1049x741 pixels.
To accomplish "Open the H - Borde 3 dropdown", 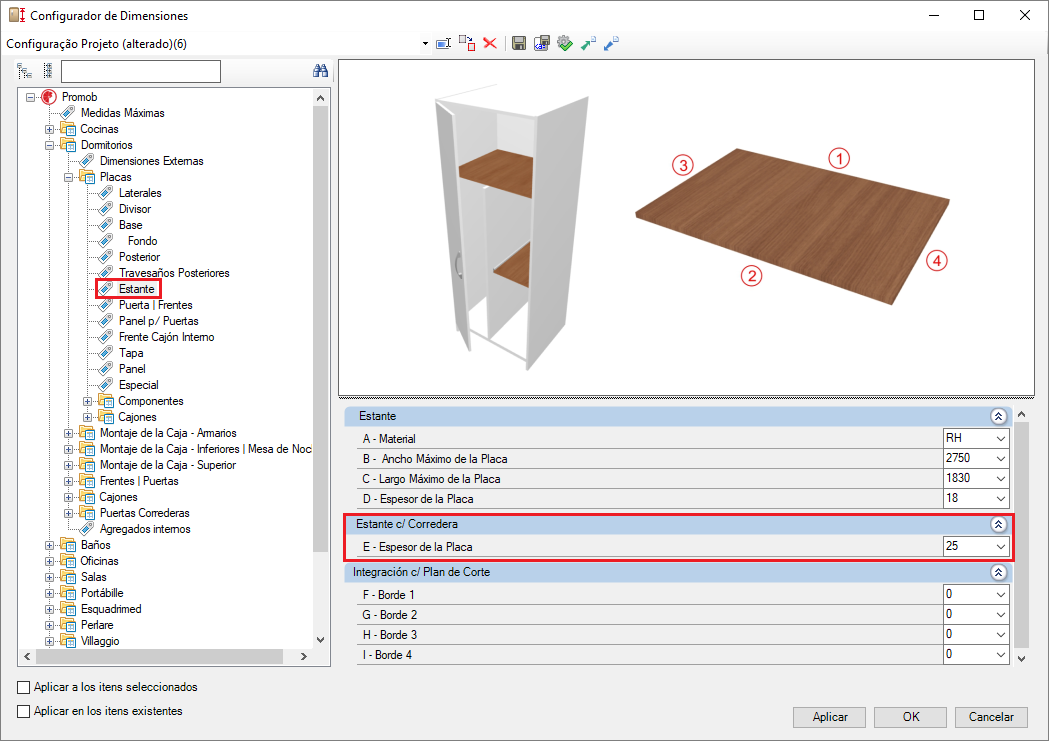I will tap(1001, 635).
